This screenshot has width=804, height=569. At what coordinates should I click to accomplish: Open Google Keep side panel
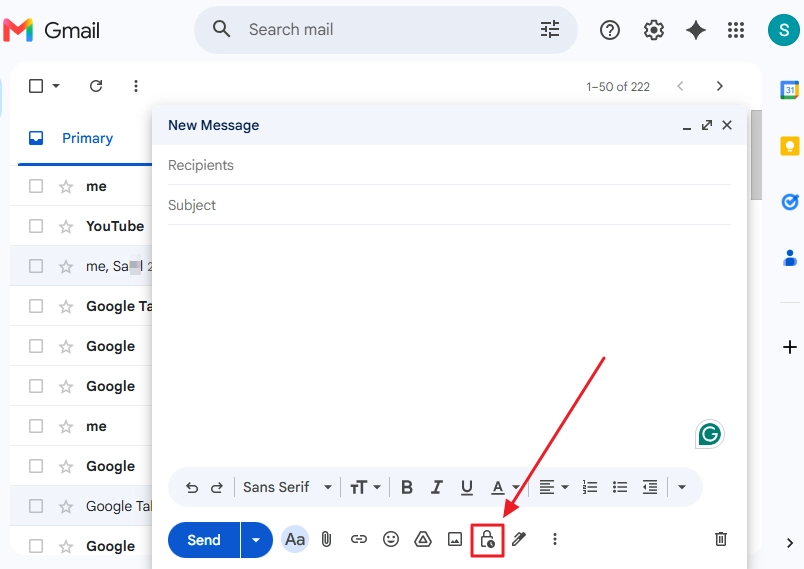(790, 146)
